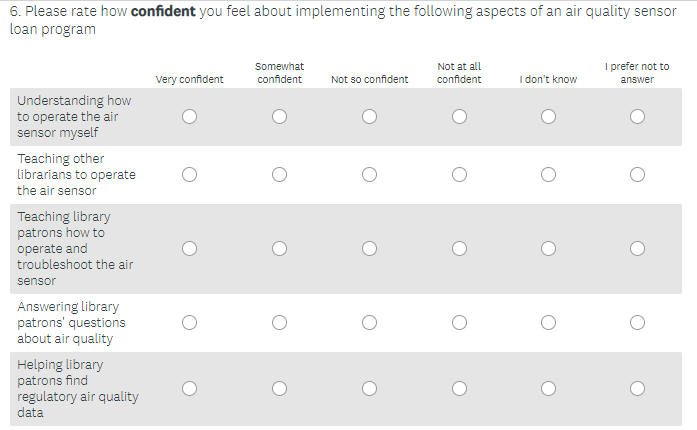
Task: Choose Not so confident for teaching patrons troubleshooting
Action: pyautogui.click(x=369, y=248)
